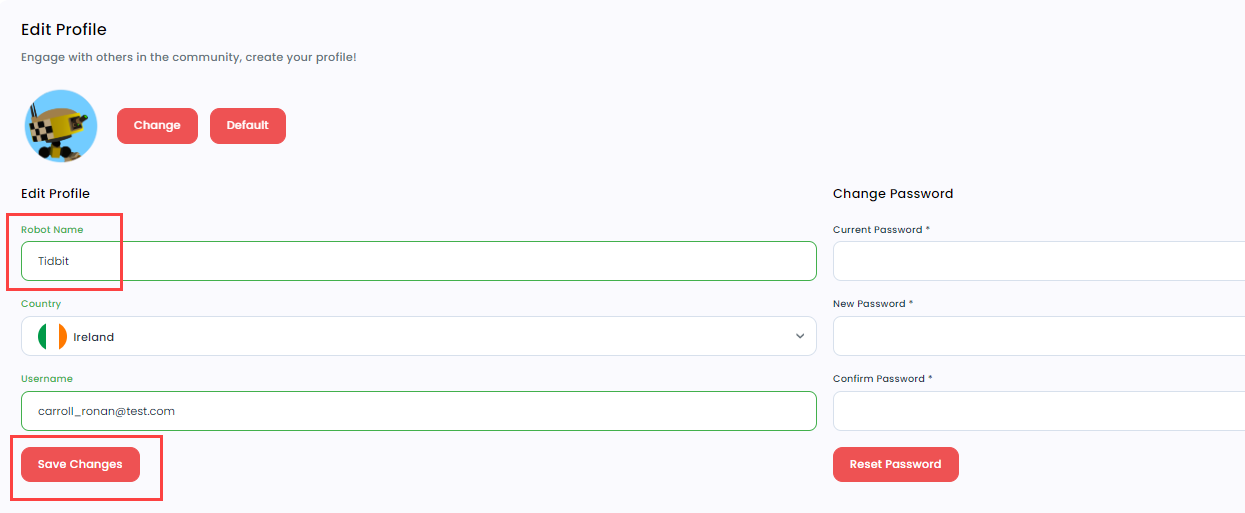Click the Confirm Password label text
The width and height of the screenshot is (1245, 513).
(882, 379)
